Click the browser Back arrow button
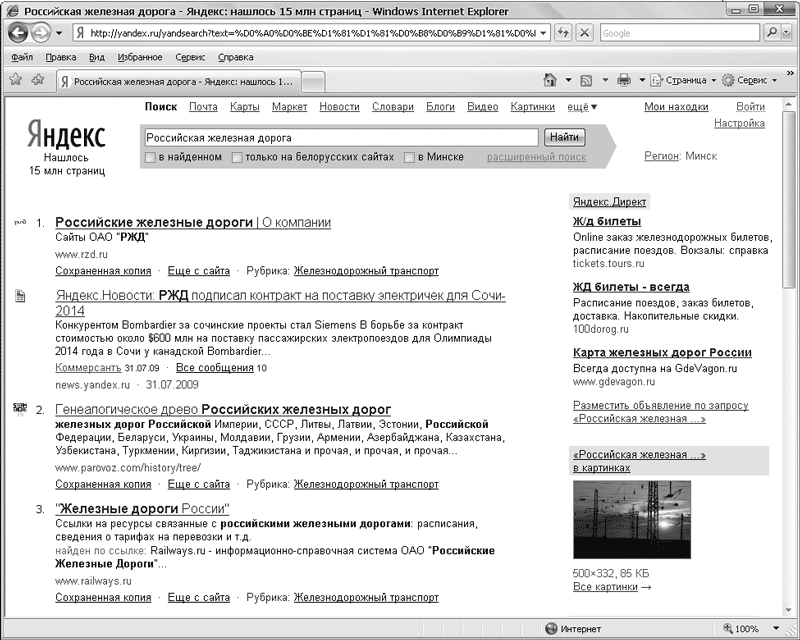The height and width of the screenshot is (640, 800). pyautogui.click(x=18, y=33)
